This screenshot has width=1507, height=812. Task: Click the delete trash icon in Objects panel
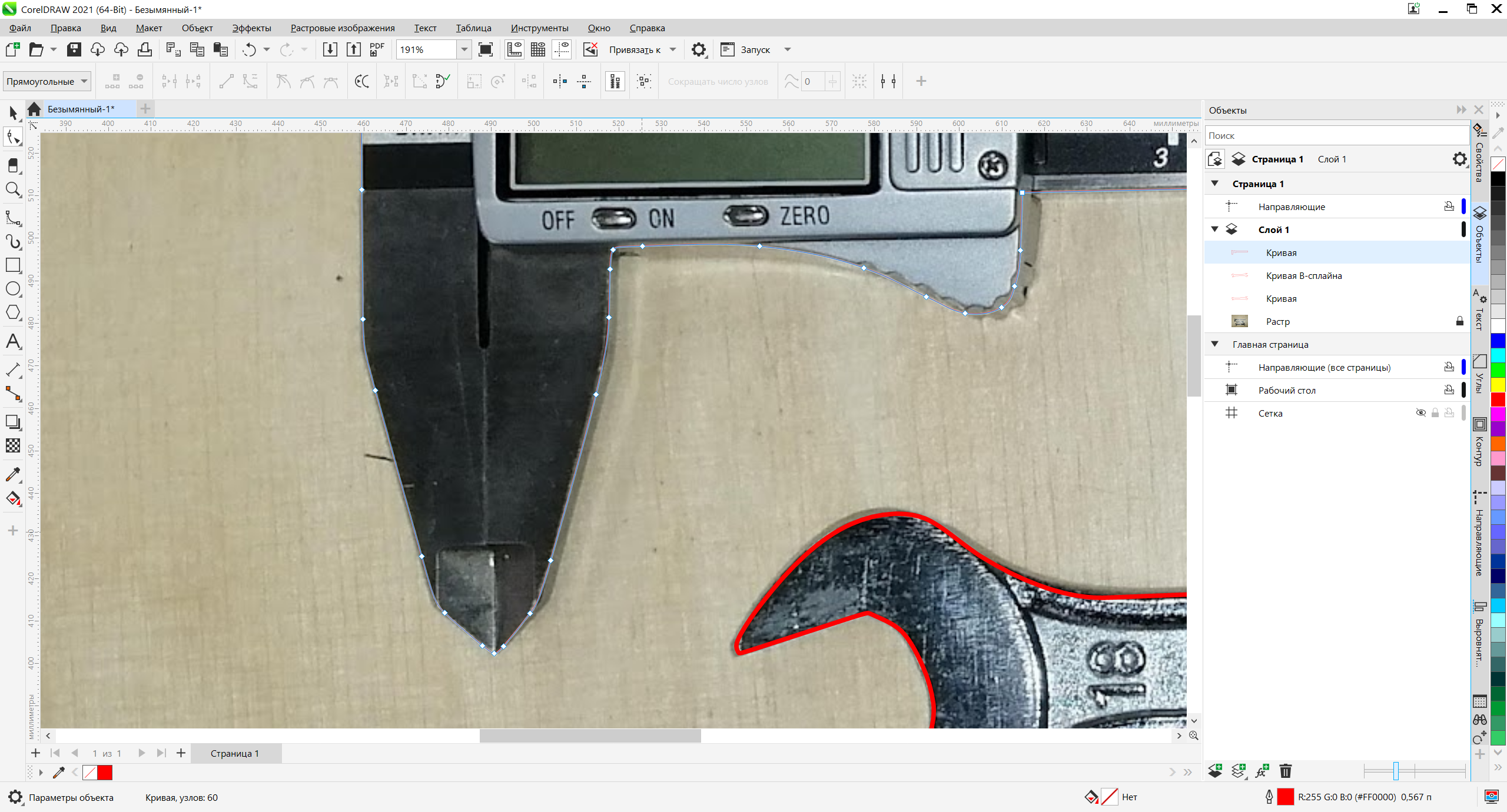tap(1286, 771)
